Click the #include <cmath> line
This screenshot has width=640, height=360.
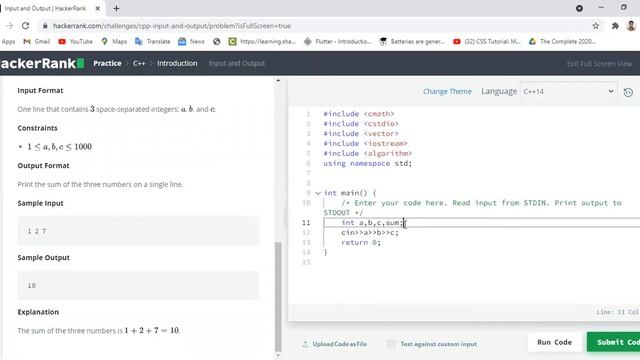pos(358,114)
